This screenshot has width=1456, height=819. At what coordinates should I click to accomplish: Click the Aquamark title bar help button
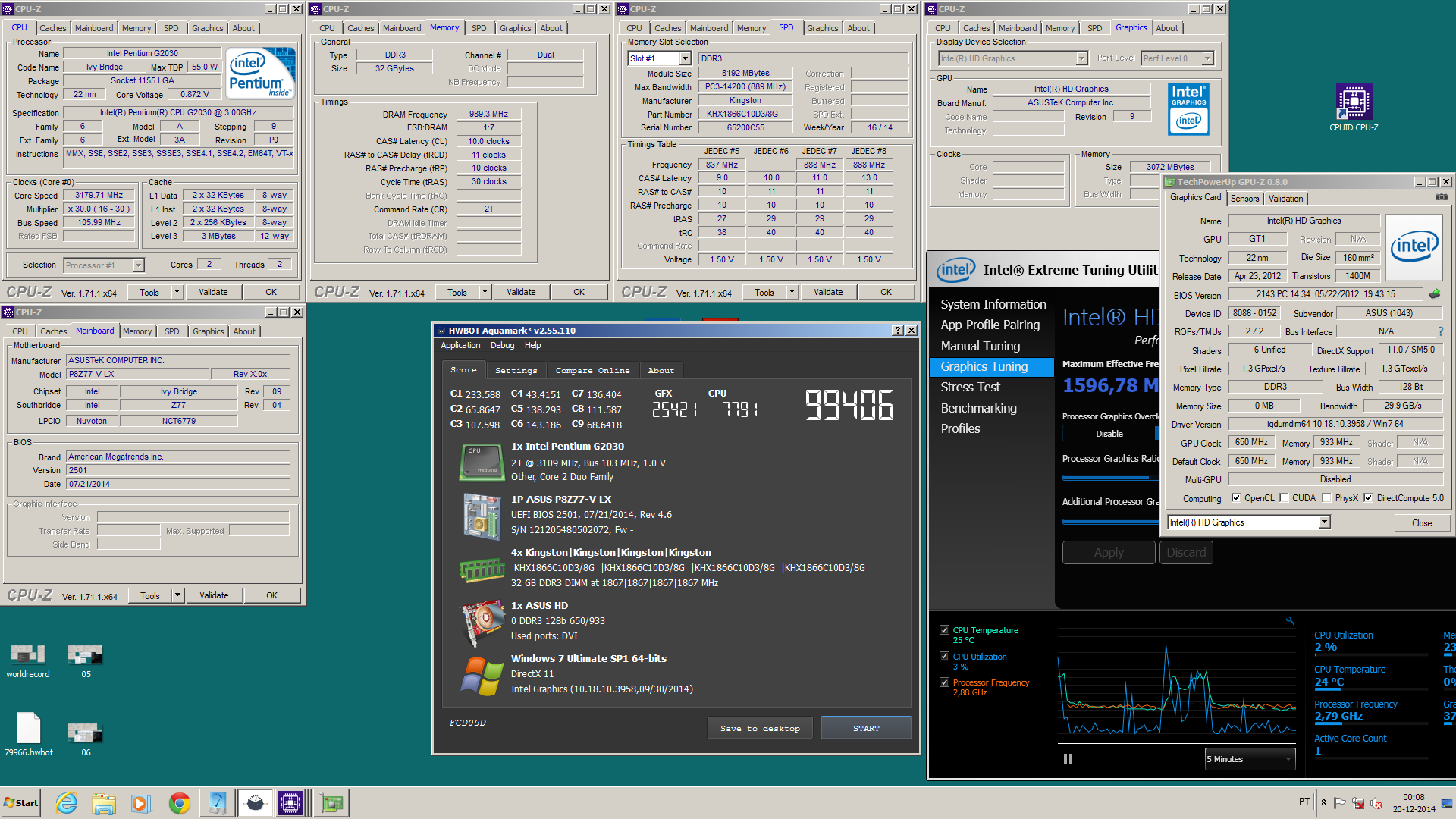tap(898, 331)
